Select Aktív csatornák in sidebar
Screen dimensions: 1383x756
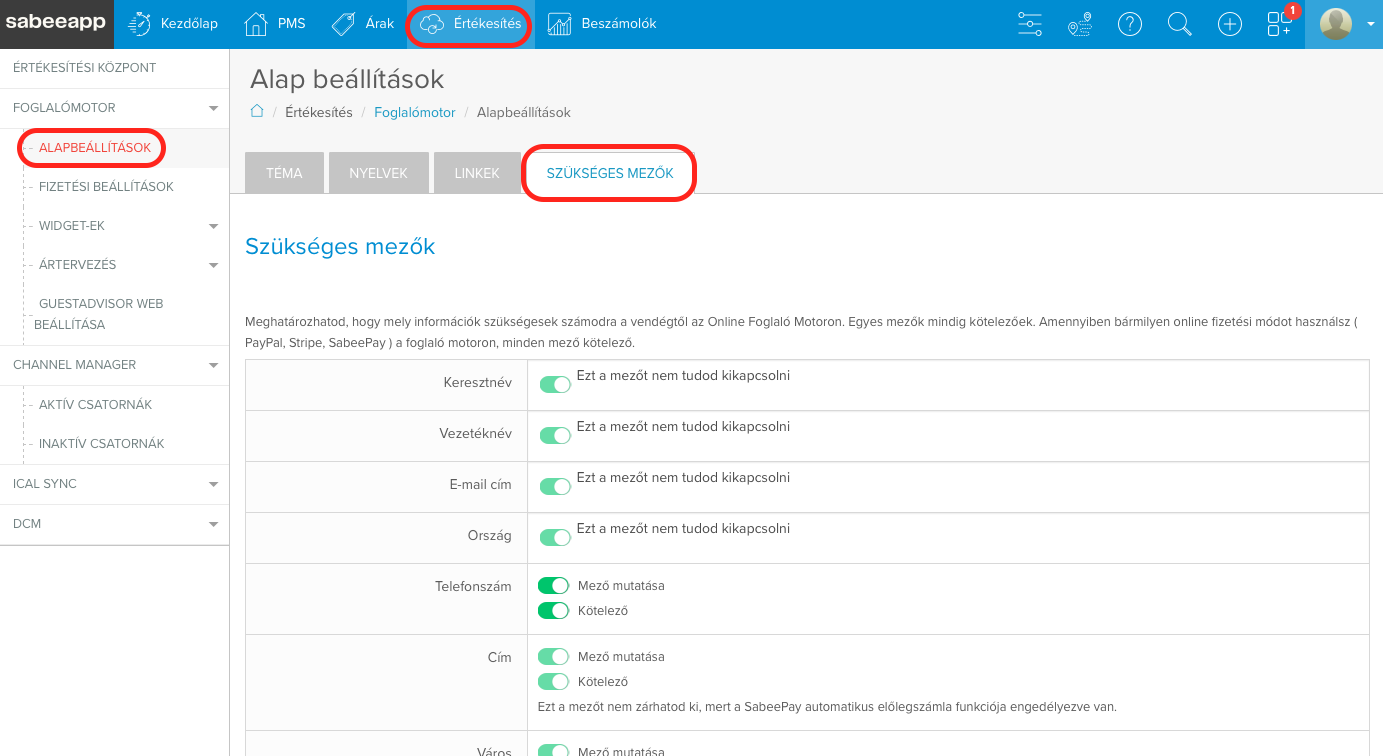pyautogui.click(x=95, y=405)
